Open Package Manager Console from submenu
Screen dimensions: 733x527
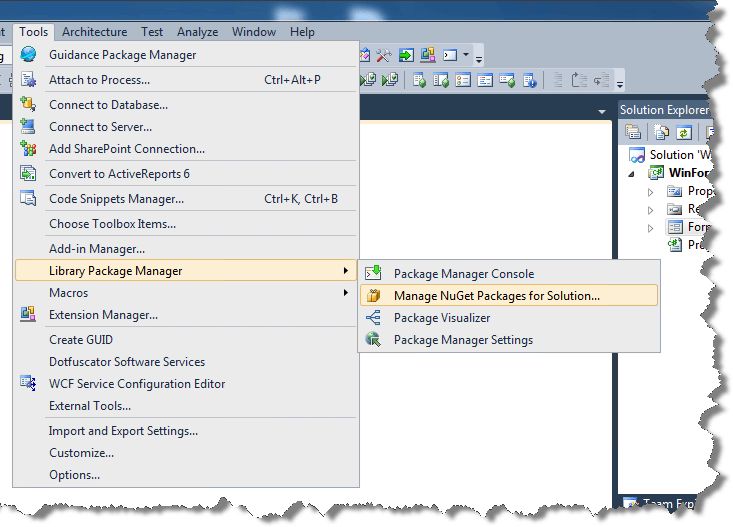(509, 274)
